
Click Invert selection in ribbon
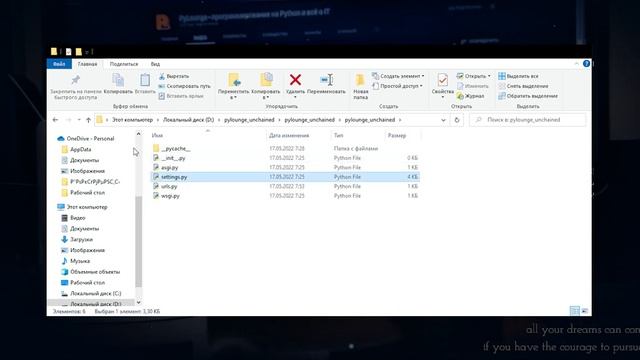(528, 96)
